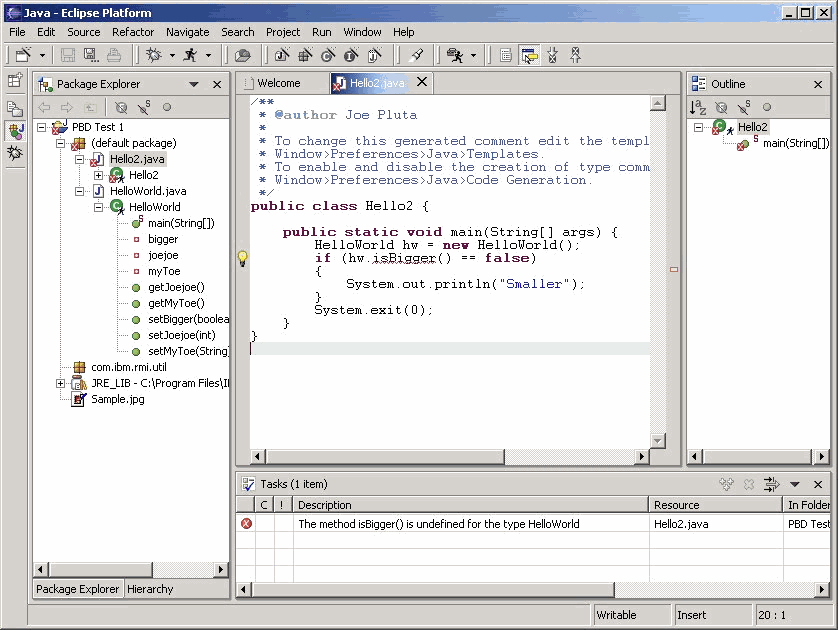
Task: Select the main(String[]) entry in Outline
Action: coord(796,143)
